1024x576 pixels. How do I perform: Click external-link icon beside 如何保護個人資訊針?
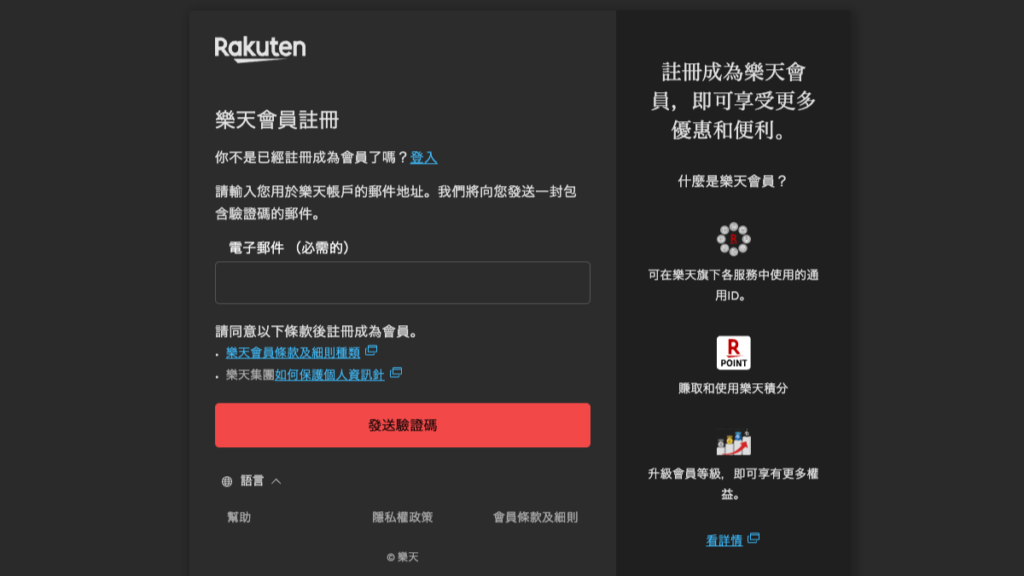point(396,373)
